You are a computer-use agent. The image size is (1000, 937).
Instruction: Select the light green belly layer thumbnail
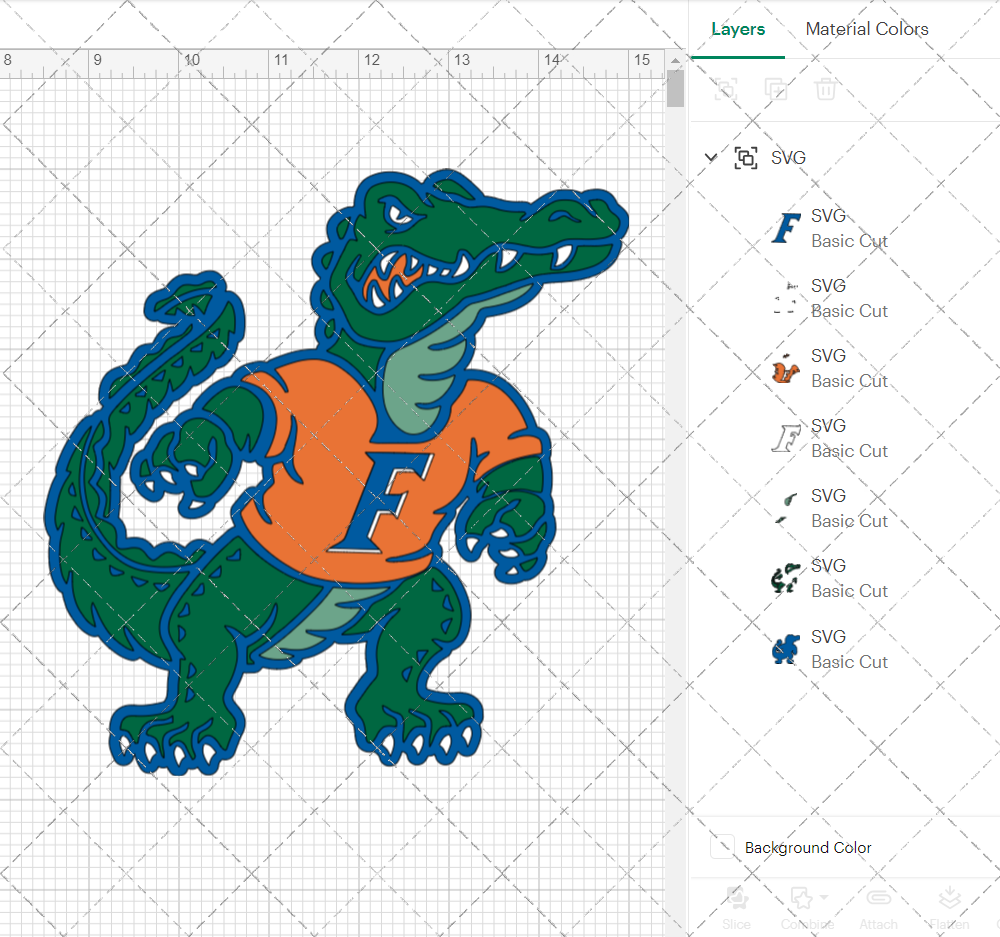coord(786,508)
